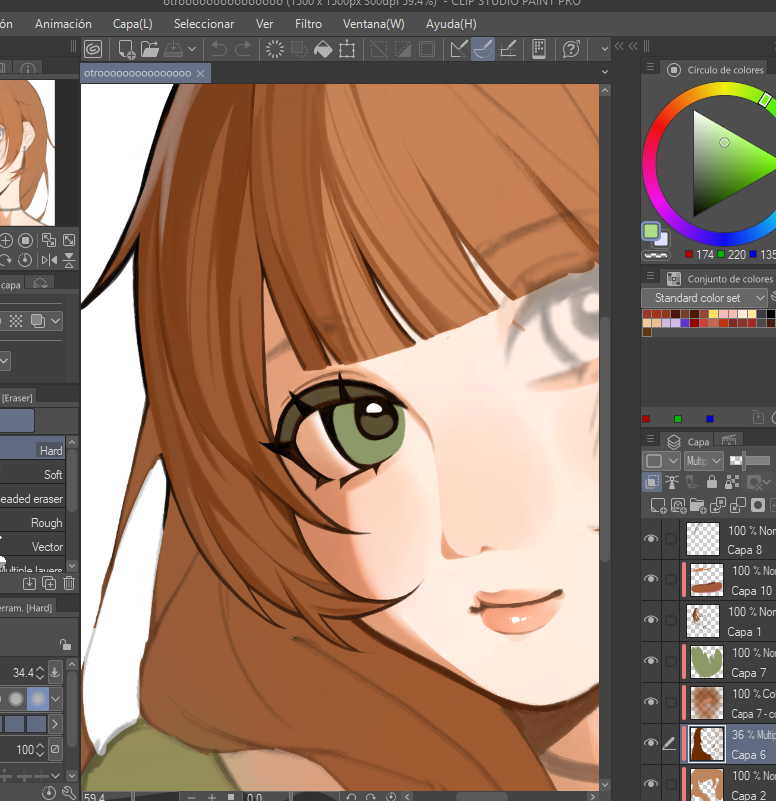Close the otrooooooooooooooo canvas tab
776x801 pixels.
[x=201, y=74]
